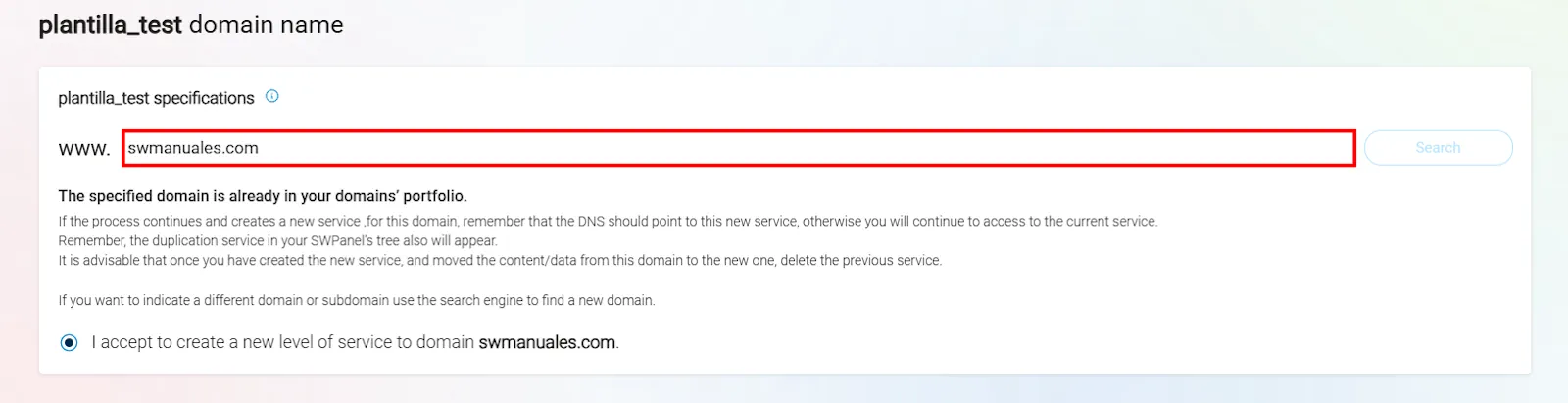This screenshot has width=1568, height=403.
Task: Click the duplication service reminder line
Action: 277,241
